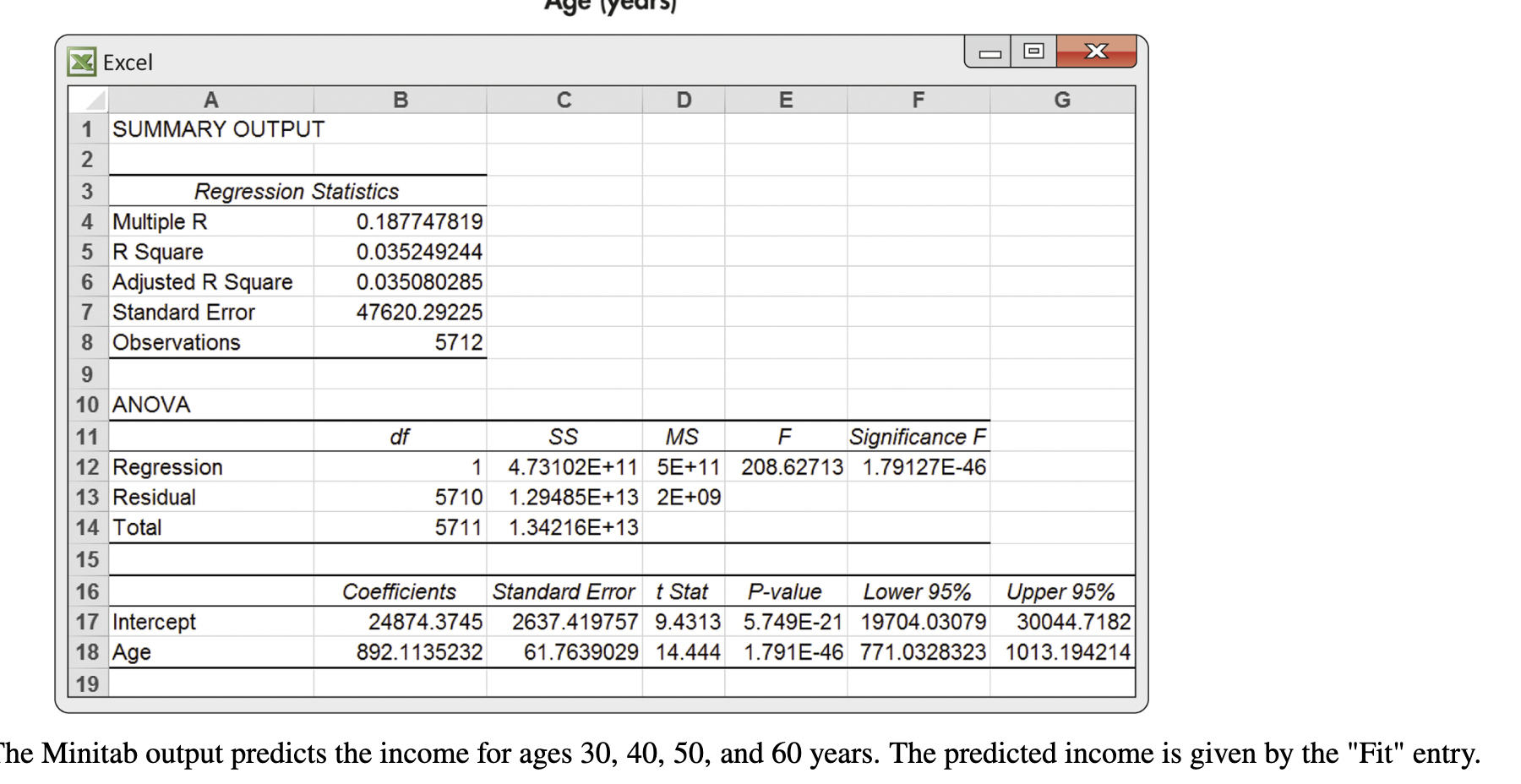Select the Significance F header cell
Screen dimensions: 1521x784
pos(918,436)
